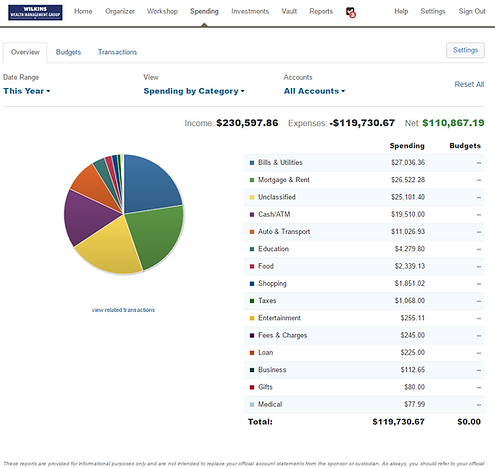Click the blue Bills & Utilities legend square

[x=252, y=163]
